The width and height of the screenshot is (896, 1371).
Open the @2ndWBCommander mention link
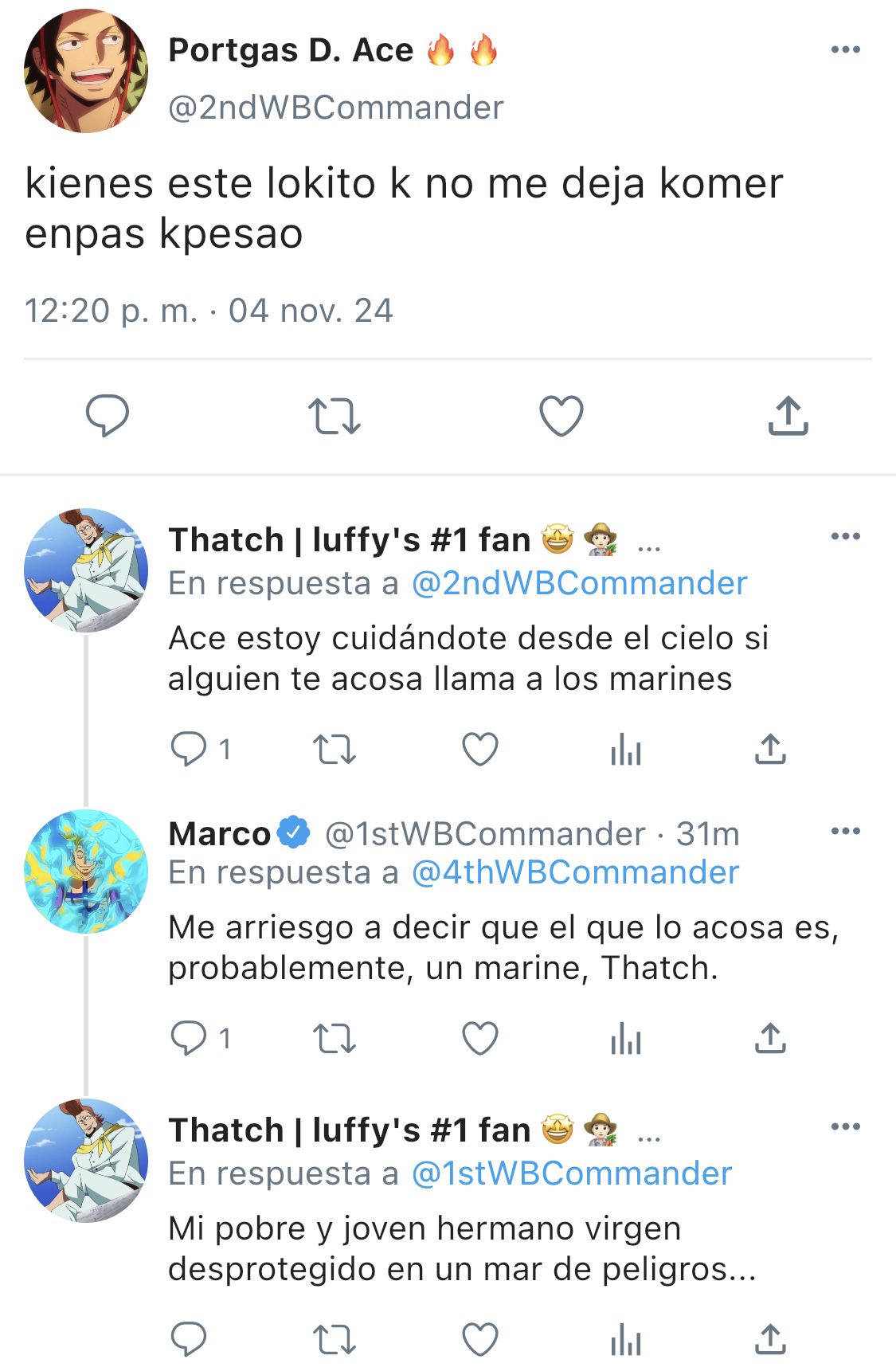pos(579,583)
